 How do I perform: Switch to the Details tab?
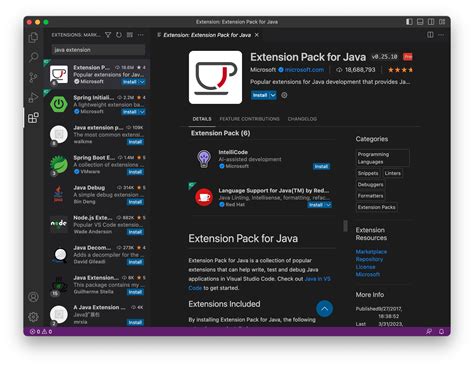coord(202,119)
